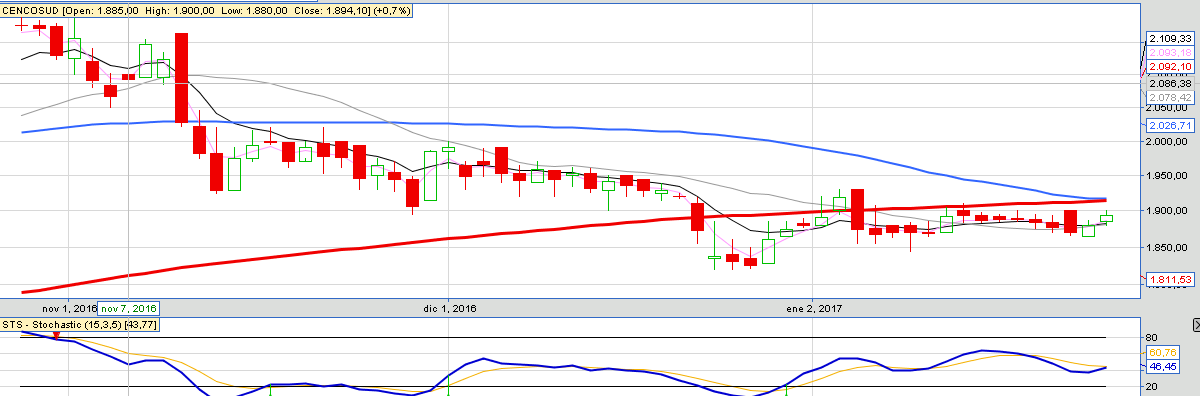Select the orange 60,76 stochastic value tag

tap(1162, 352)
